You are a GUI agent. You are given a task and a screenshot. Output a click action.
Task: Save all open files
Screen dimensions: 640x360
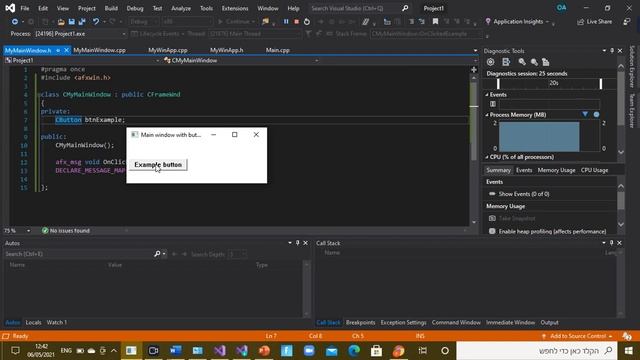(82, 22)
